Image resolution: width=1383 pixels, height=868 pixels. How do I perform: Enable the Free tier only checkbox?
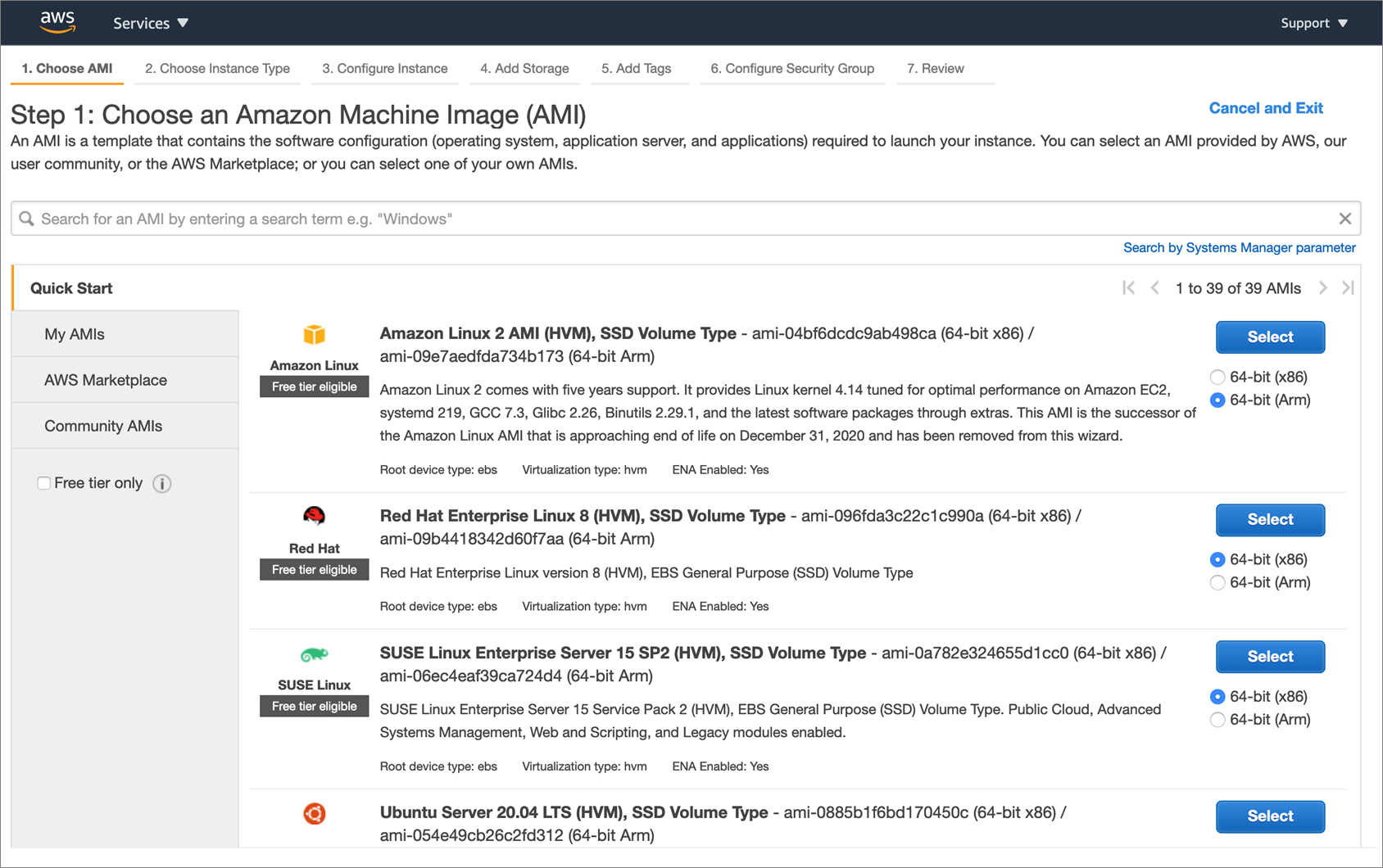click(x=43, y=483)
